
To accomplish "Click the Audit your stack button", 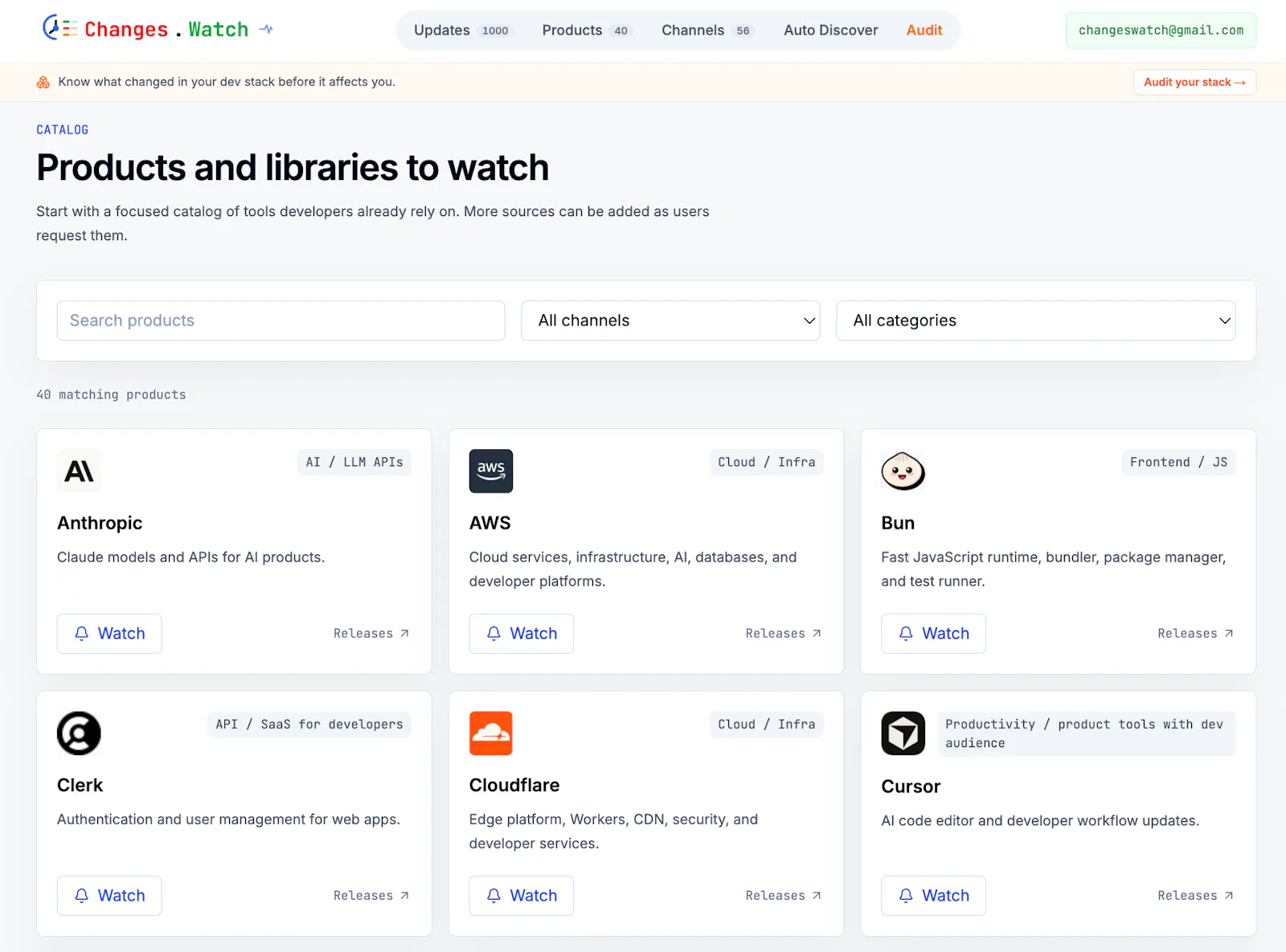I will (1194, 82).
